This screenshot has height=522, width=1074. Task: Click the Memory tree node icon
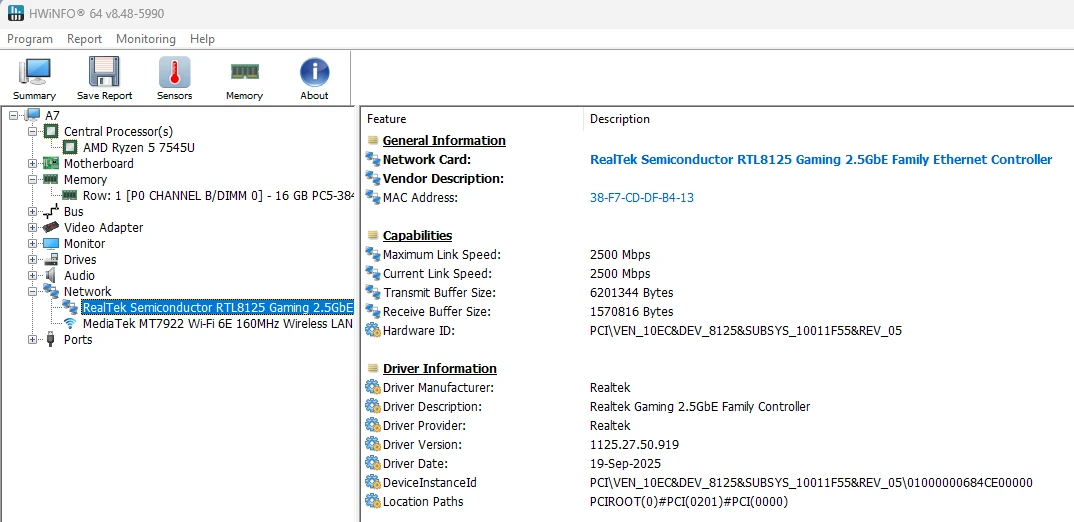pos(51,179)
